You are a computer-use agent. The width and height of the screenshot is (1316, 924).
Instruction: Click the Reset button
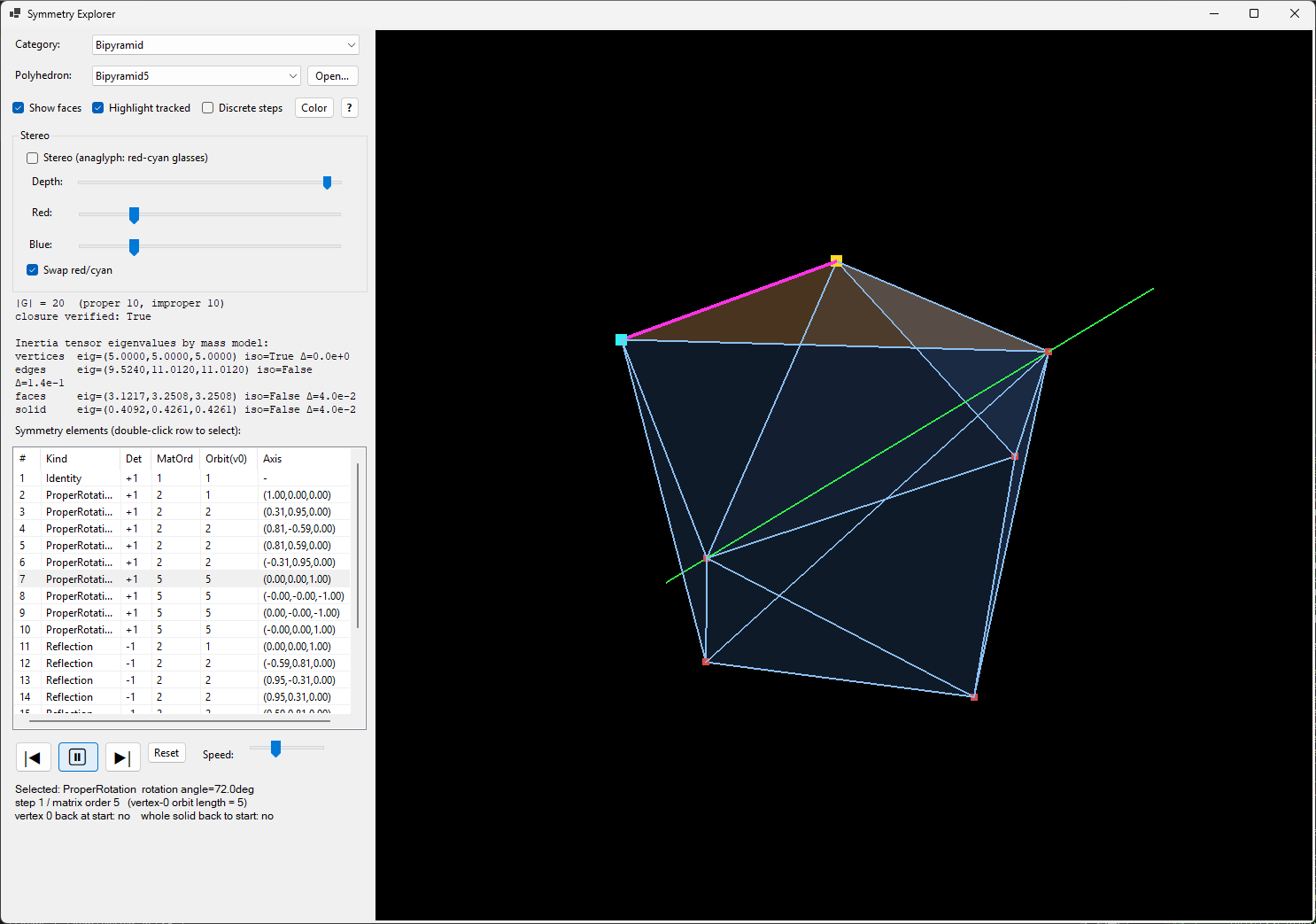pyautogui.click(x=166, y=753)
